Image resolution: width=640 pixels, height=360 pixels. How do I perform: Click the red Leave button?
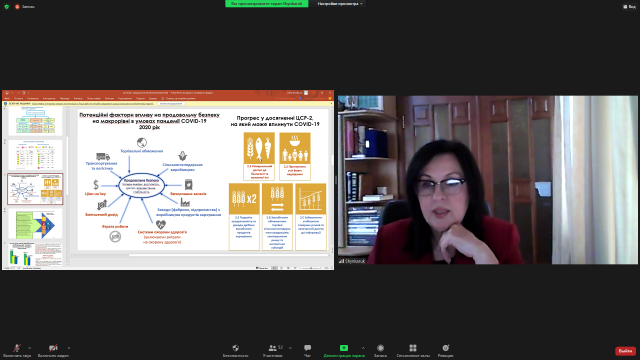coord(625,351)
